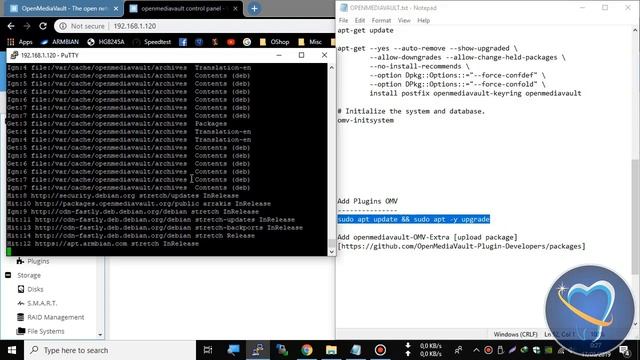640x360 pixels.
Task: Open the PuTTY window system menu icon
Action: (x=14, y=55)
